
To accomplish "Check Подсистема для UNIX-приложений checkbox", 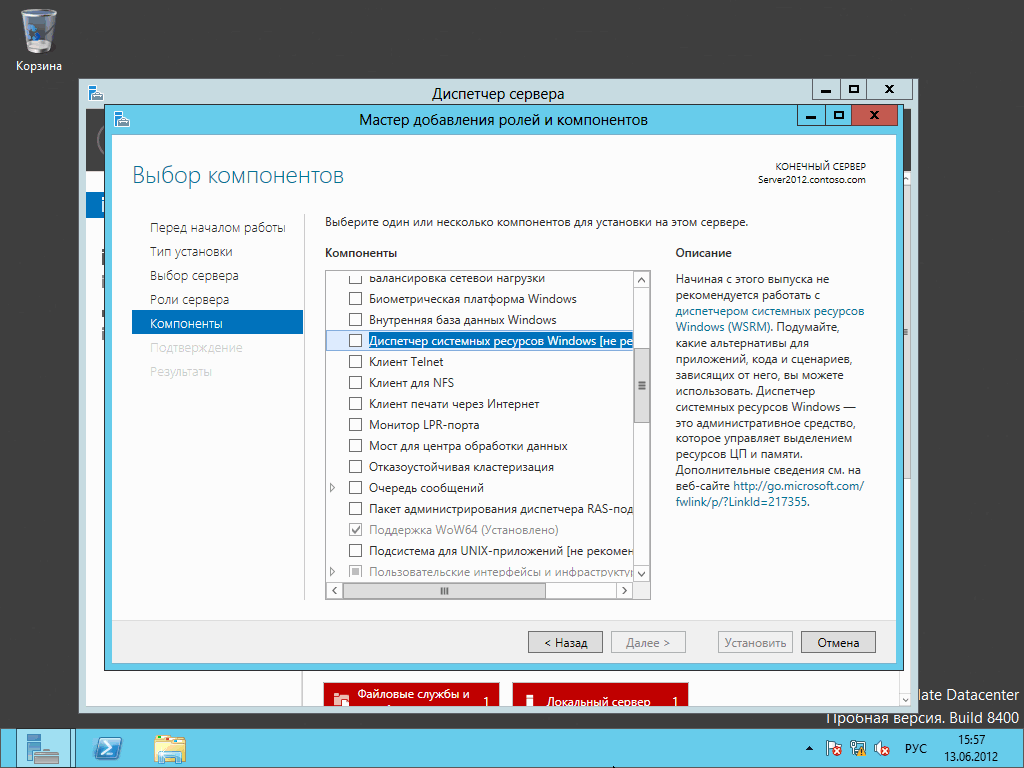I will click(x=355, y=551).
